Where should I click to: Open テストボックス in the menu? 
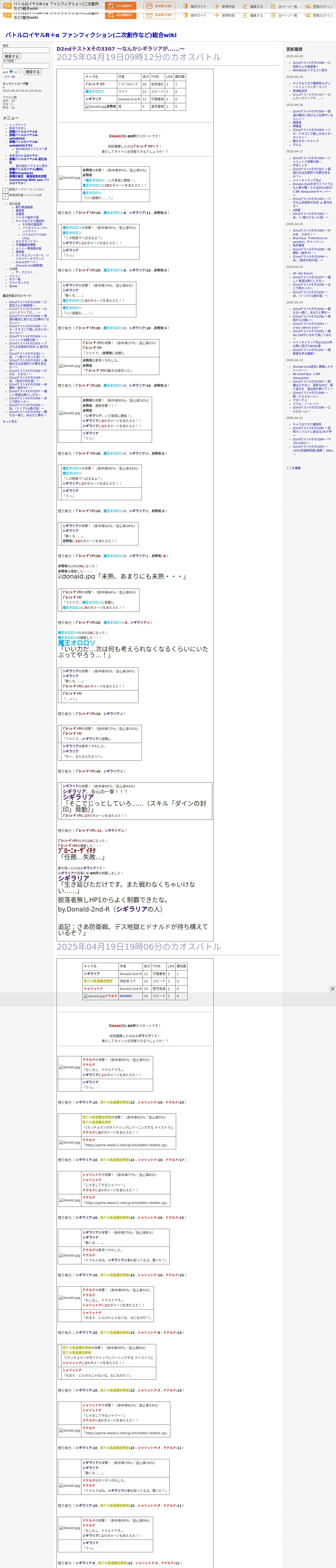pos(19,283)
